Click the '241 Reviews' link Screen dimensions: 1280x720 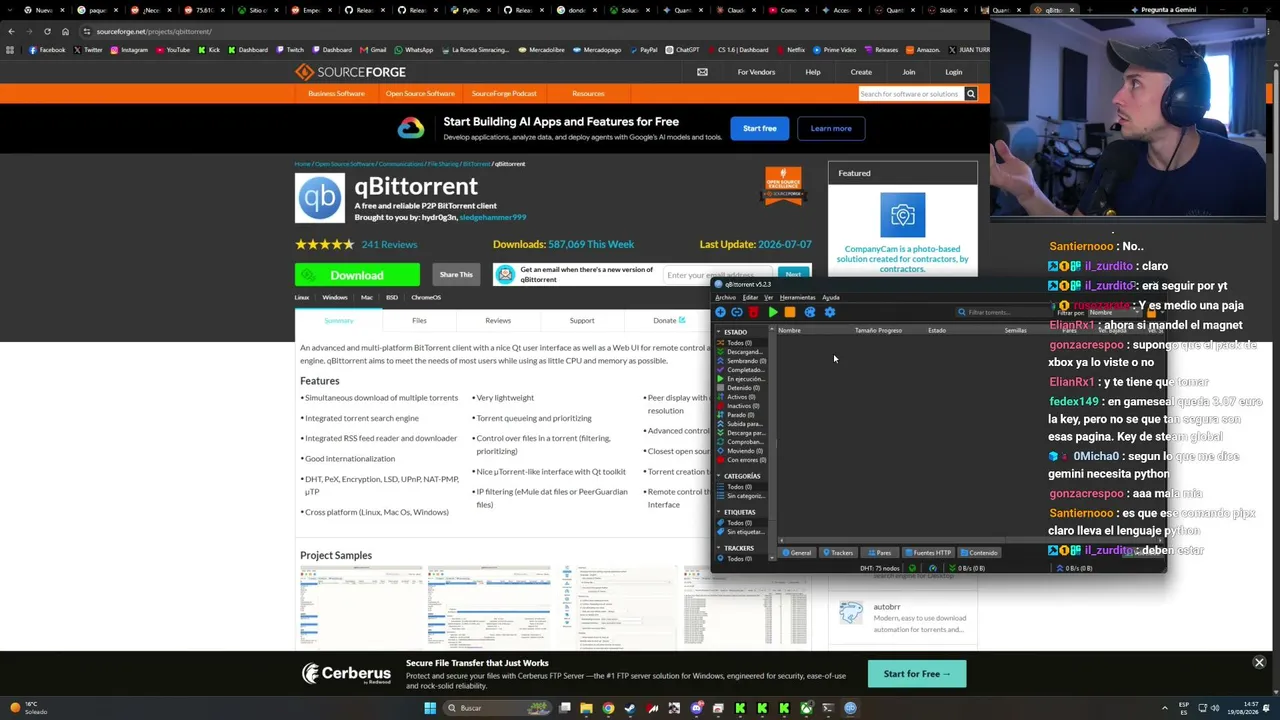point(389,244)
